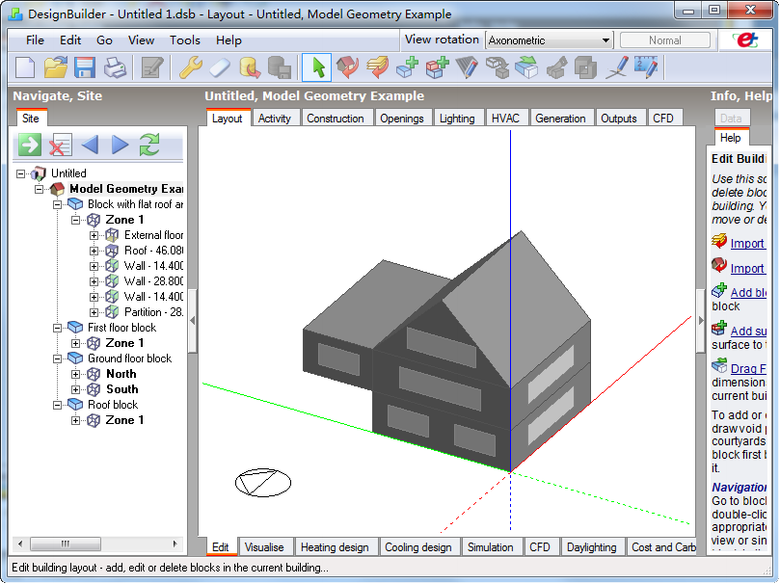Open the Tools menu

185,41
